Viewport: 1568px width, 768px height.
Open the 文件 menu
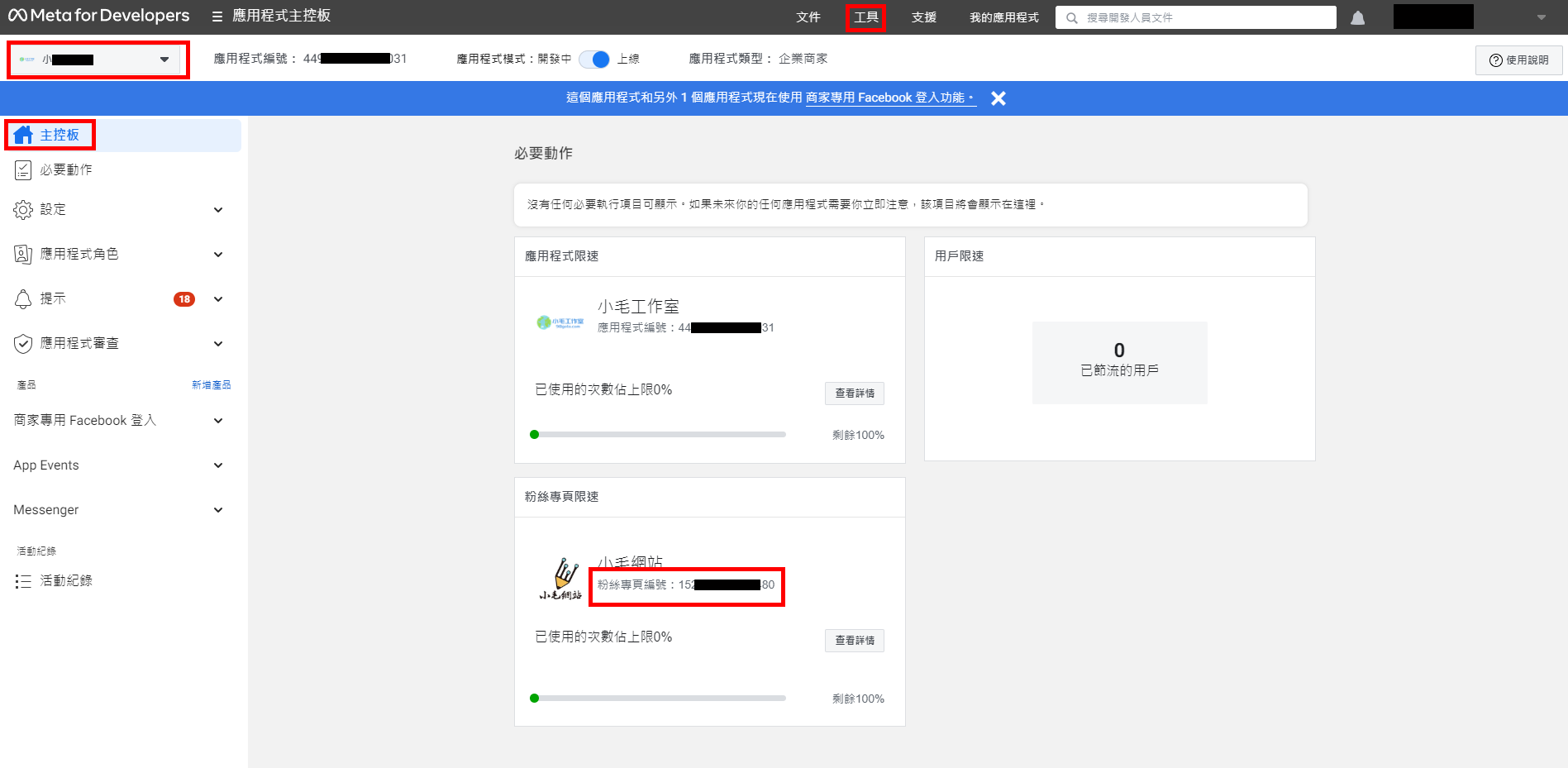click(x=808, y=17)
